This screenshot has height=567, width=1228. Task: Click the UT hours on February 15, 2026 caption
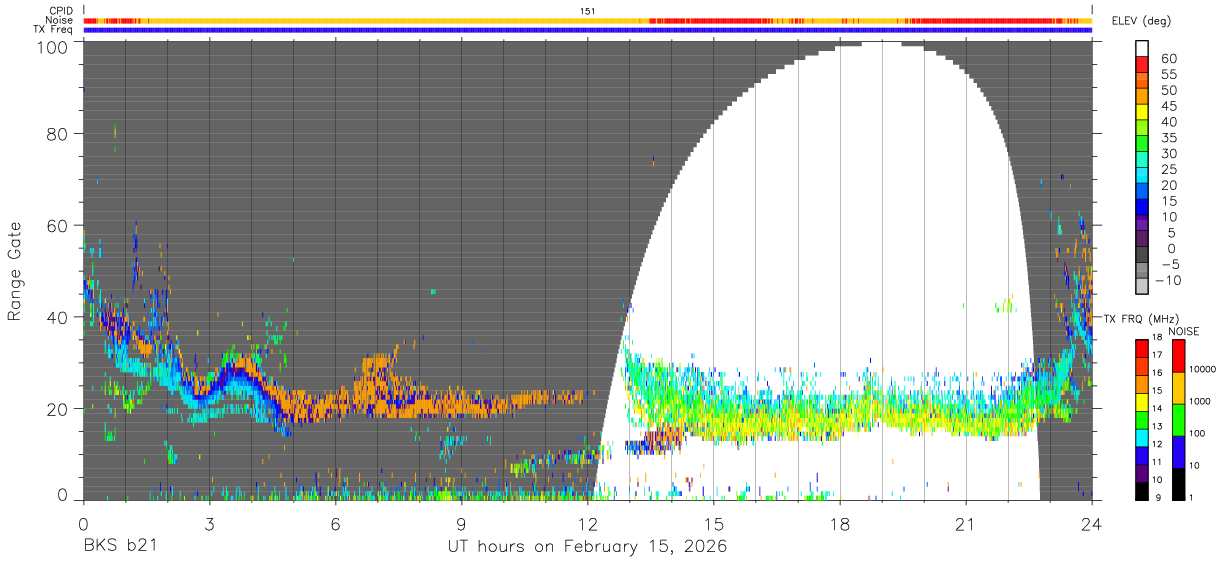tap(586, 547)
